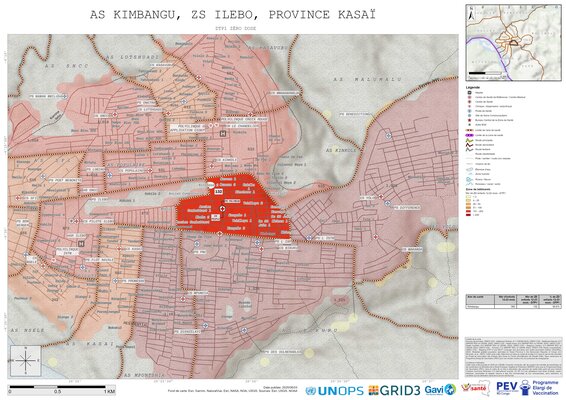Viewport: 566px width, 400px height.
Task: Click the white cross marker inside the red zone
Action: 223,208
